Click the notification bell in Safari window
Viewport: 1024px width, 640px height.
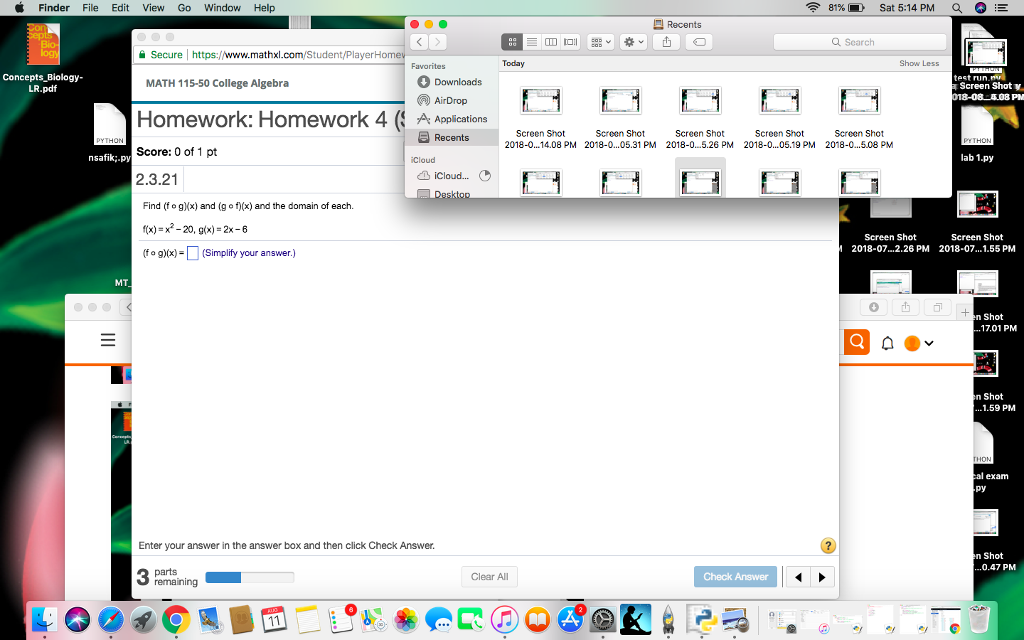(887, 343)
